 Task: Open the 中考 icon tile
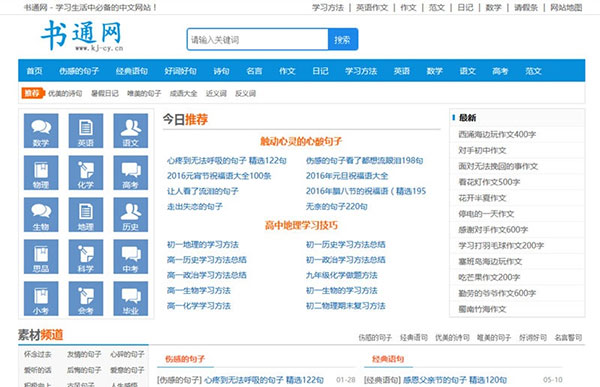pos(130,256)
